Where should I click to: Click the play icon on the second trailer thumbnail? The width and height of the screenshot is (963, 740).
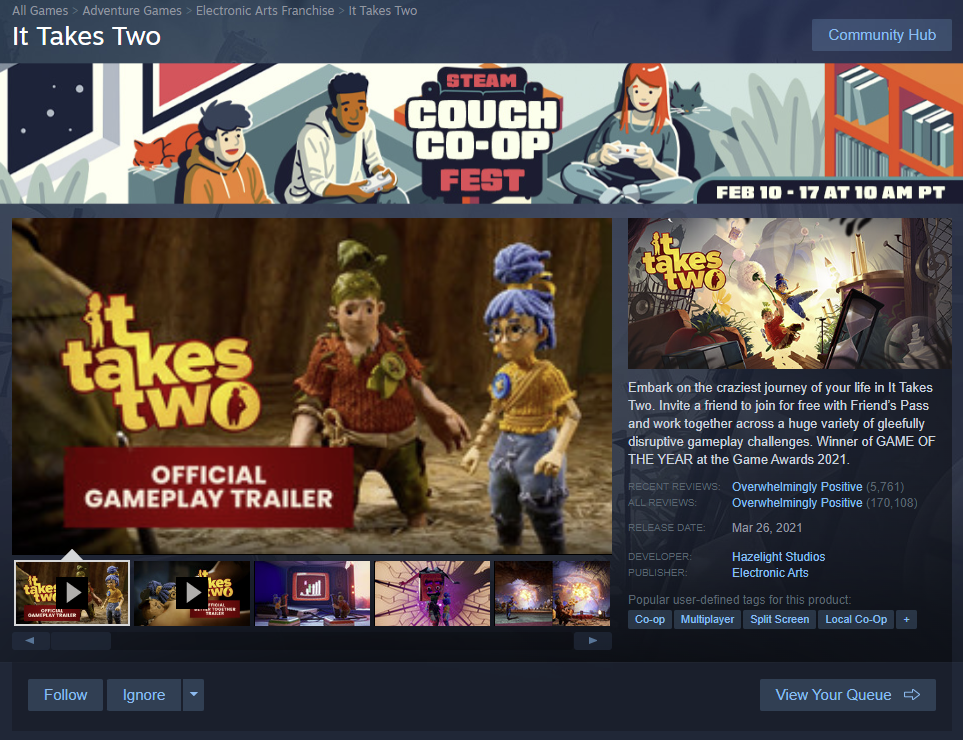coord(191,592)
